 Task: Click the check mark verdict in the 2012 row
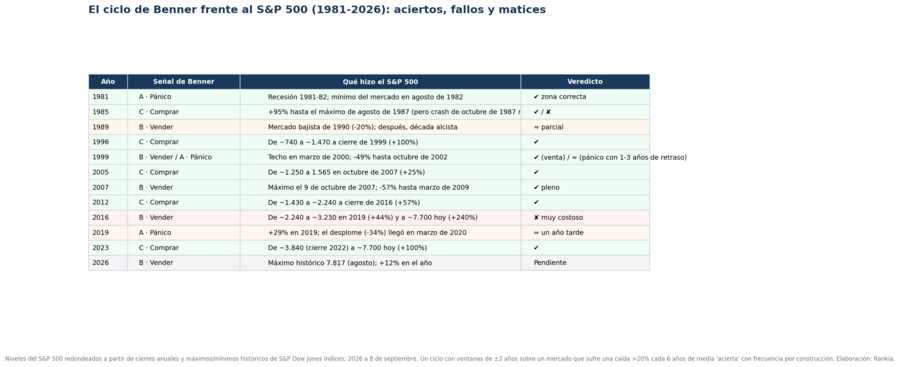(x=536, y=202)
